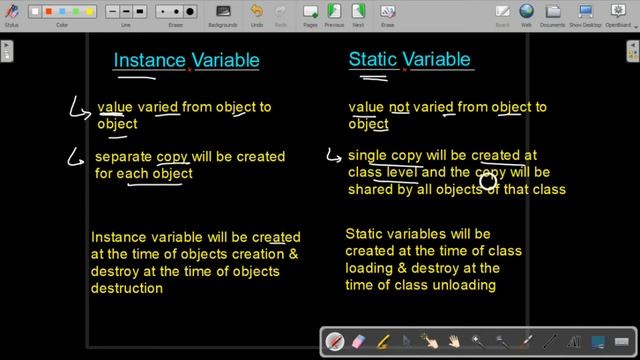Select the capture part of screen tool
Image resolution: width=640 pixels, height=360 pixels.
pyautogui.click(x=598, y=342)
